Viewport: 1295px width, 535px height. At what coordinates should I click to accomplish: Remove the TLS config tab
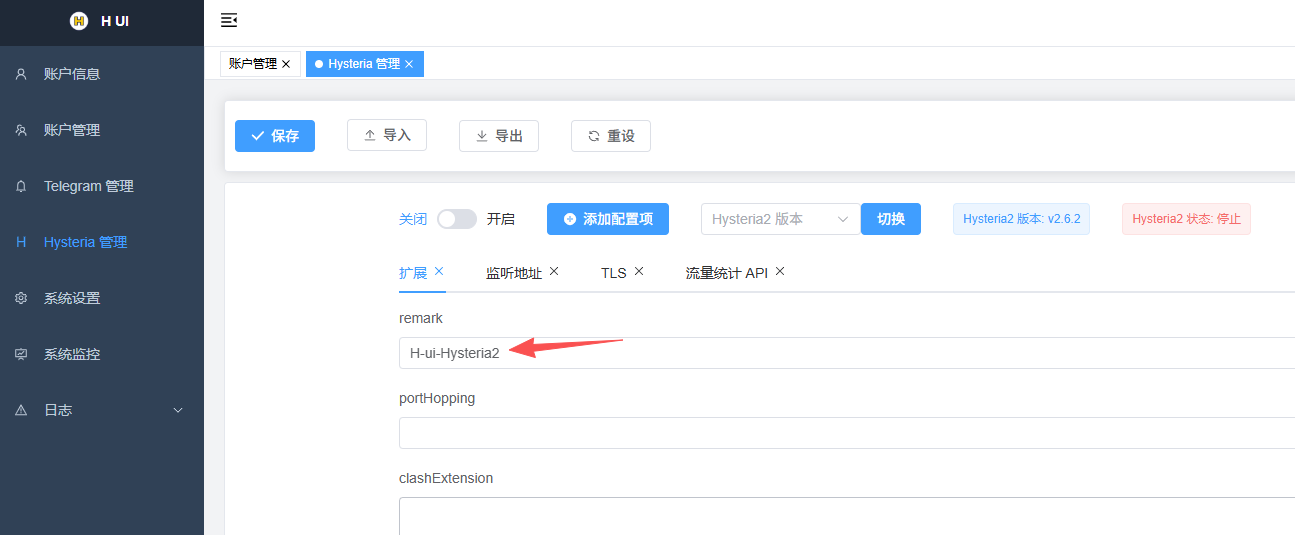coord(639,271)
